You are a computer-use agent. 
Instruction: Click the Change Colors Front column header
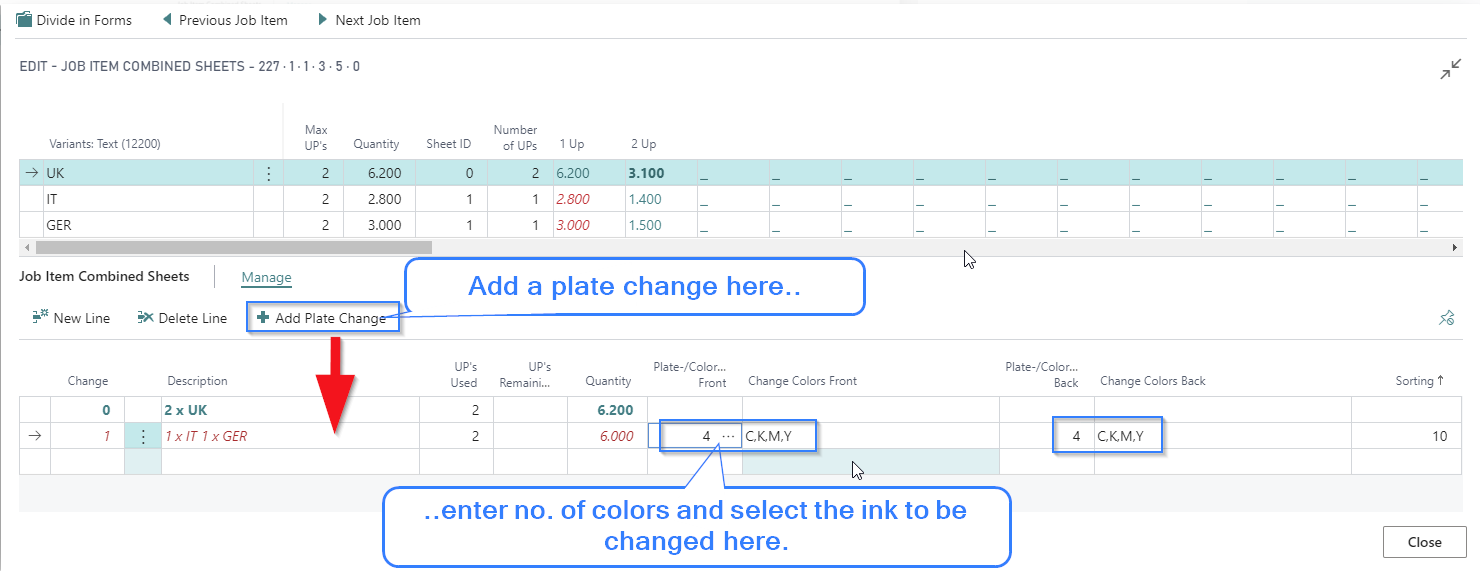(802, 381)
